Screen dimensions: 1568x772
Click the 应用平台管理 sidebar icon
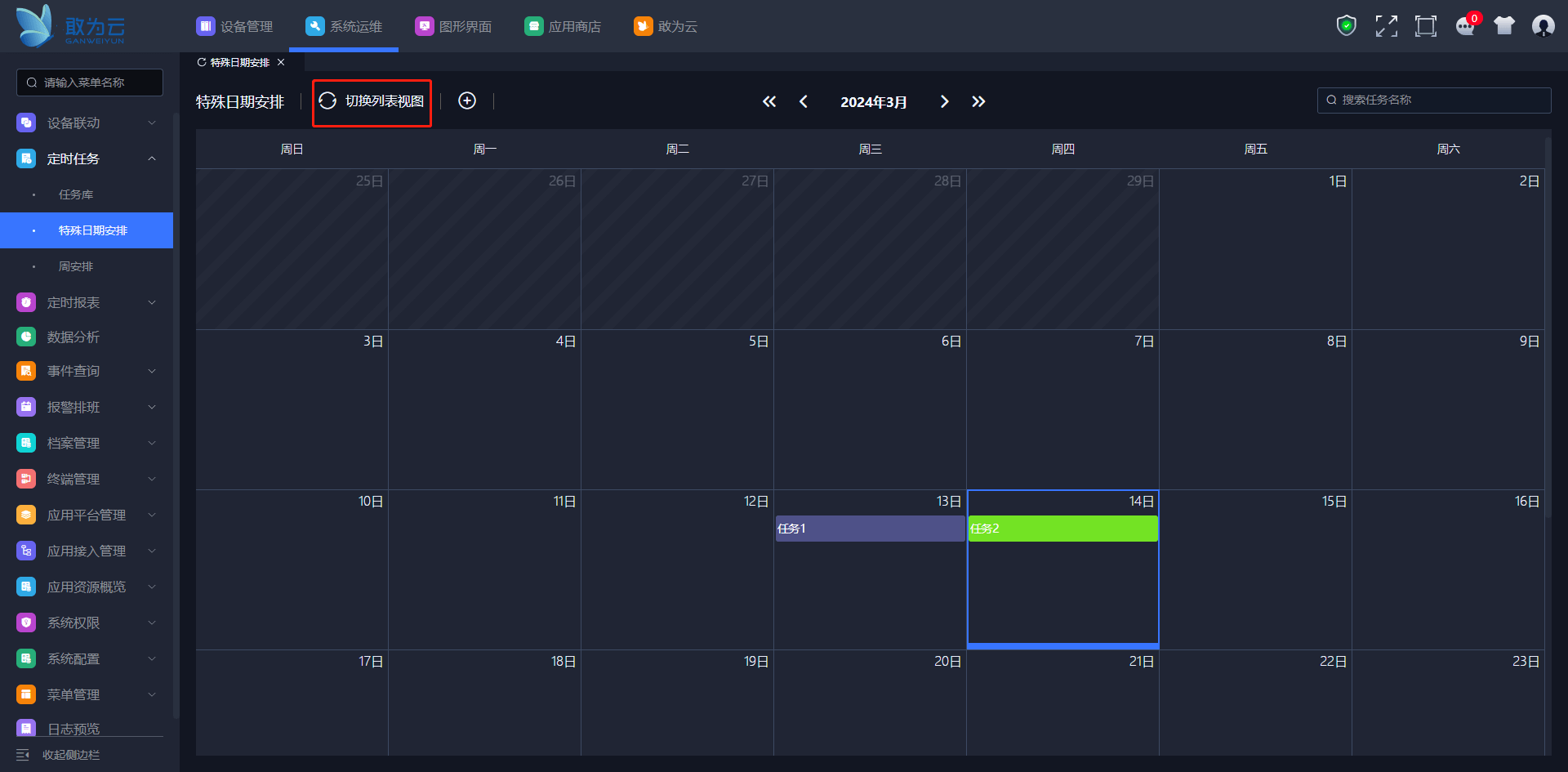[26, 515]
